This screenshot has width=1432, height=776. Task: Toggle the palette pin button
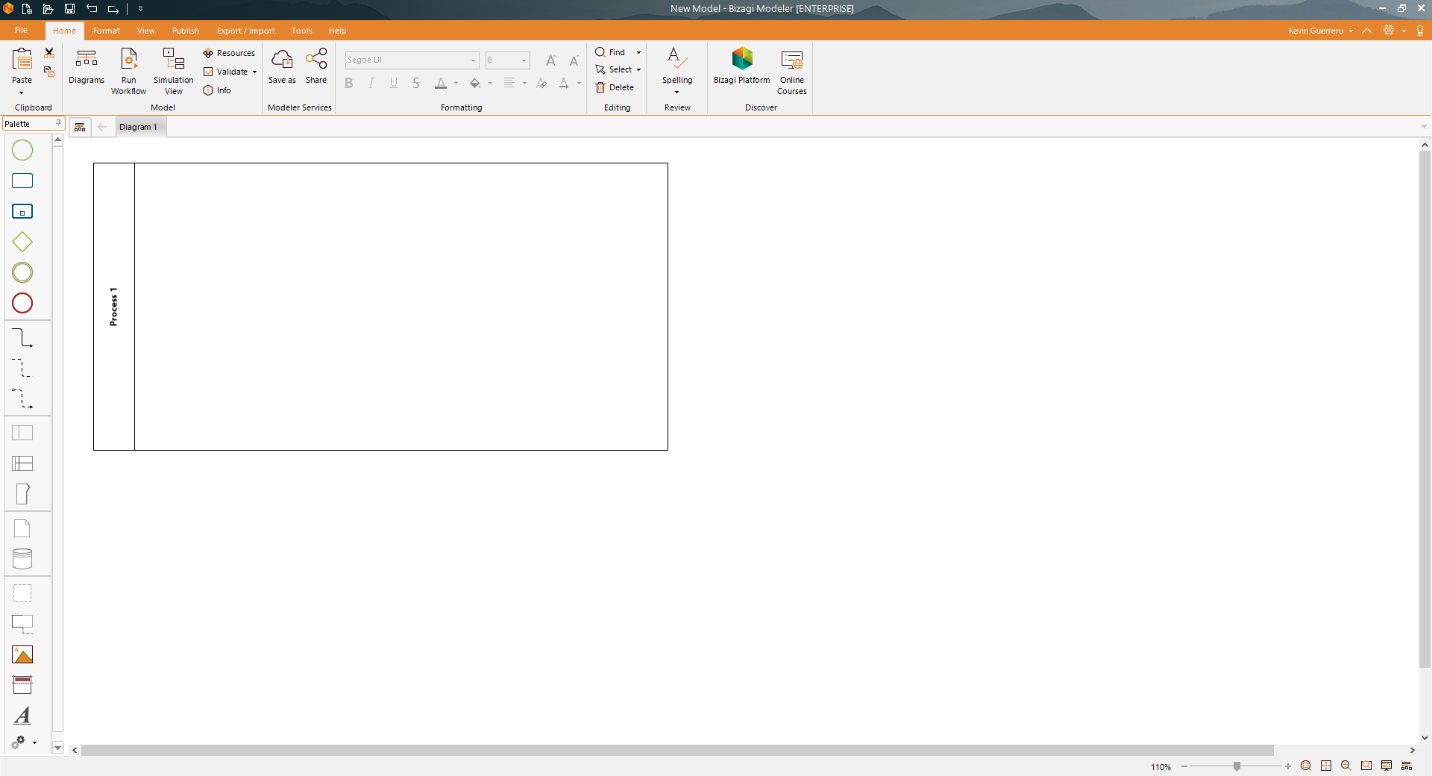pos(58,124)
